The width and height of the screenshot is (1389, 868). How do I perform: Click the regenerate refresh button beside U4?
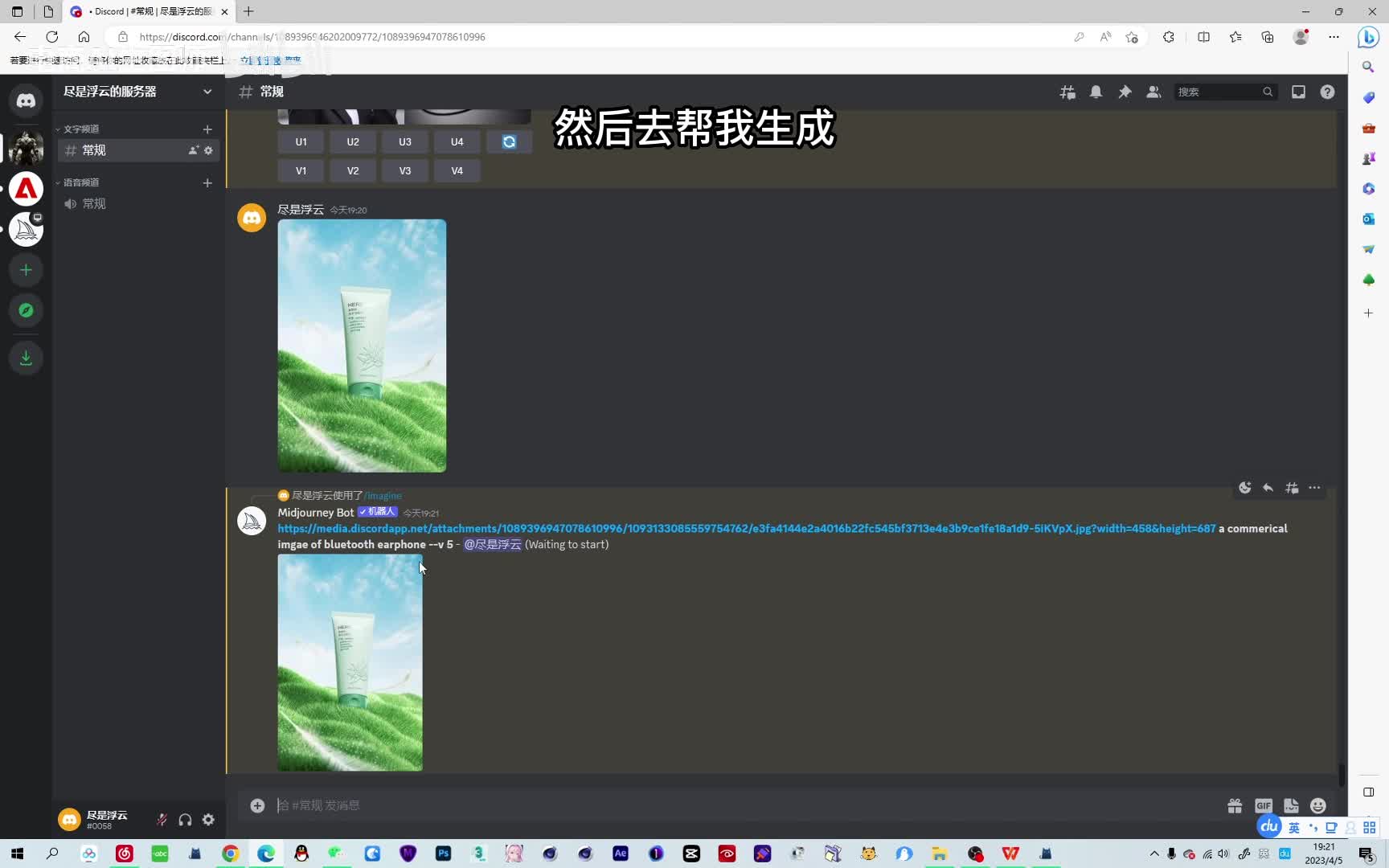(x=509, y=142)
